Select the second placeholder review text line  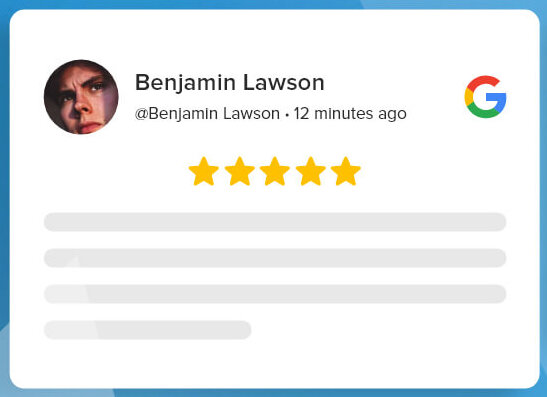click(275, 258)
